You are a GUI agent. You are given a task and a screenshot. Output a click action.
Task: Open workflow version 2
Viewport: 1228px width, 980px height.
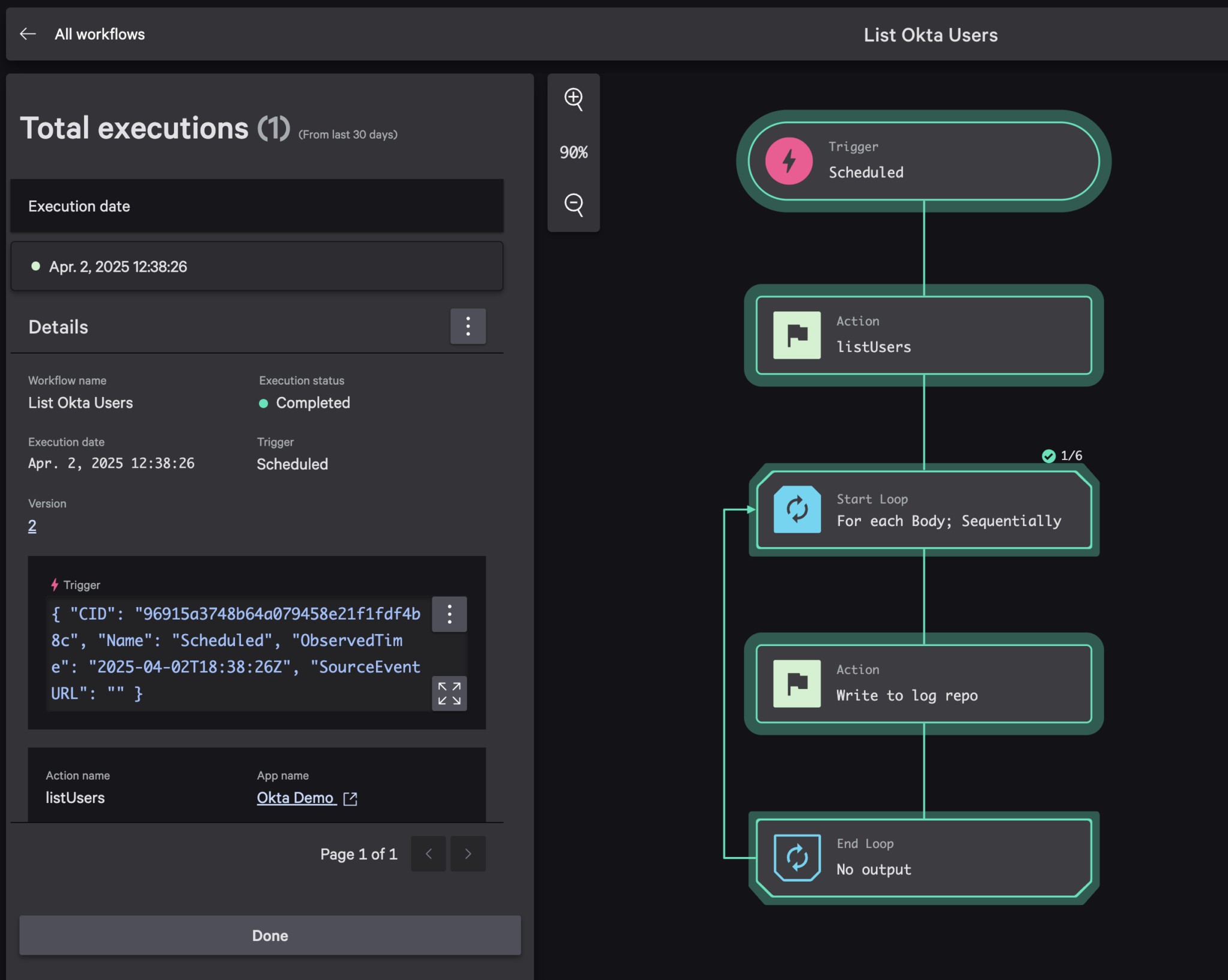click(x=32, y=526)
